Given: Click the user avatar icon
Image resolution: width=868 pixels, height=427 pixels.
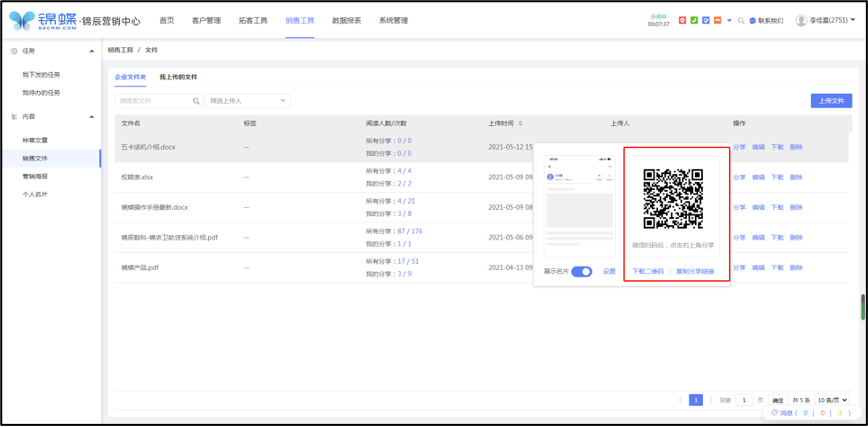Looking at the screenshot, I should (801, 20).
